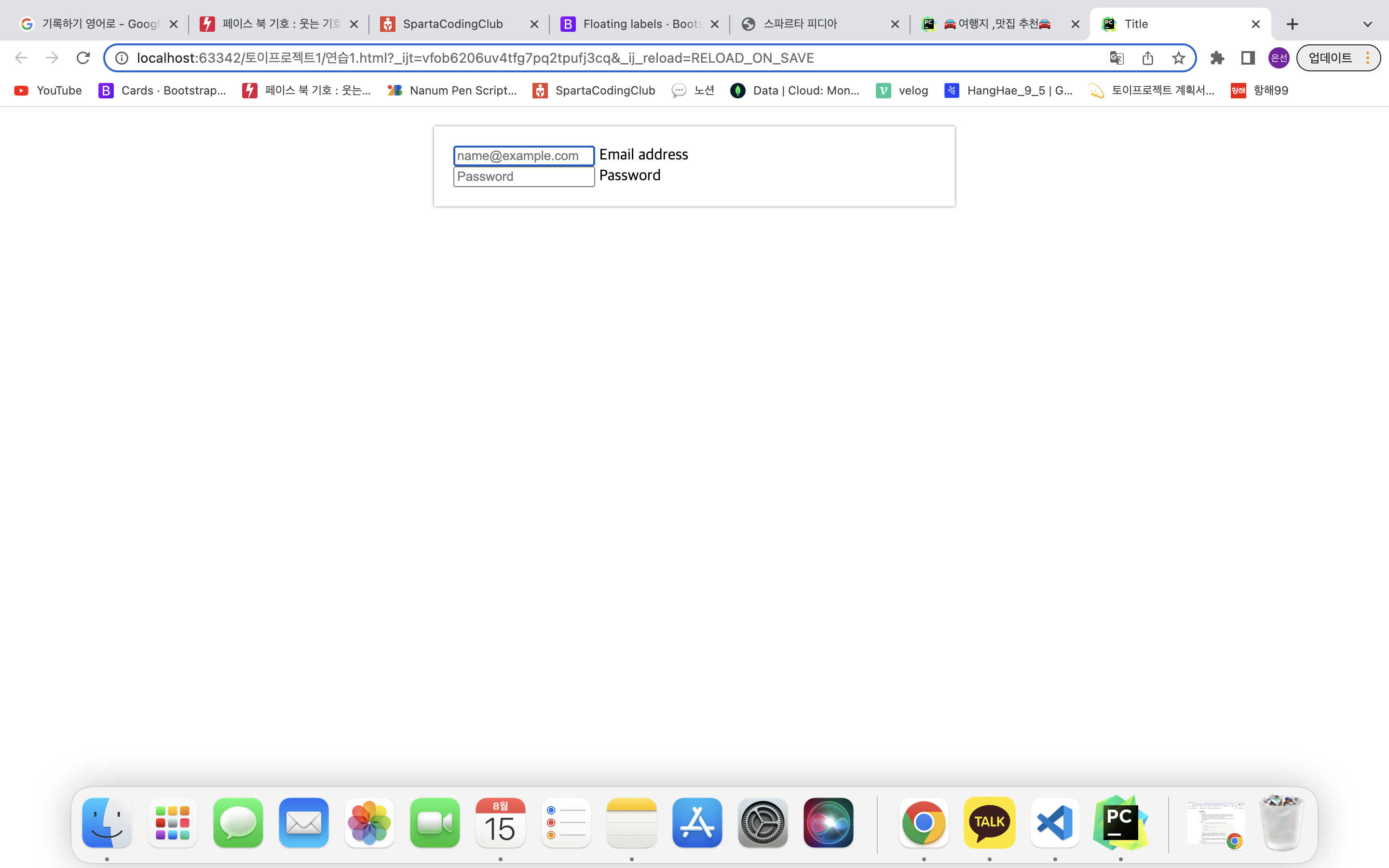The height and width of the screenshot is (868, 1389).
Task: Open the HangHae_9_5 bookmark
Action: [1009, 91]
